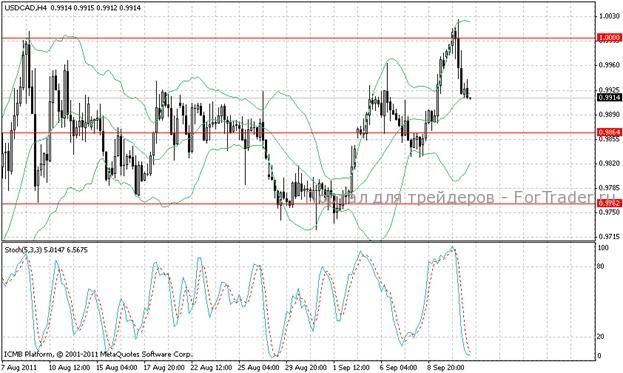Select the red horizontal line at 1.0000
This screenshot has height=373, width=623.
point(298,39)
